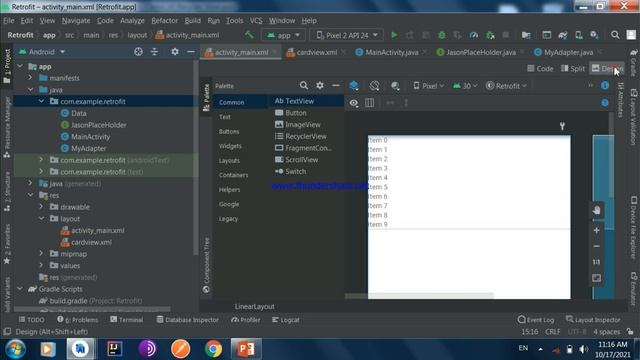This screenshot has height=360, width=640.
Task: Open the Analyze menu
Action: point(132,20)
